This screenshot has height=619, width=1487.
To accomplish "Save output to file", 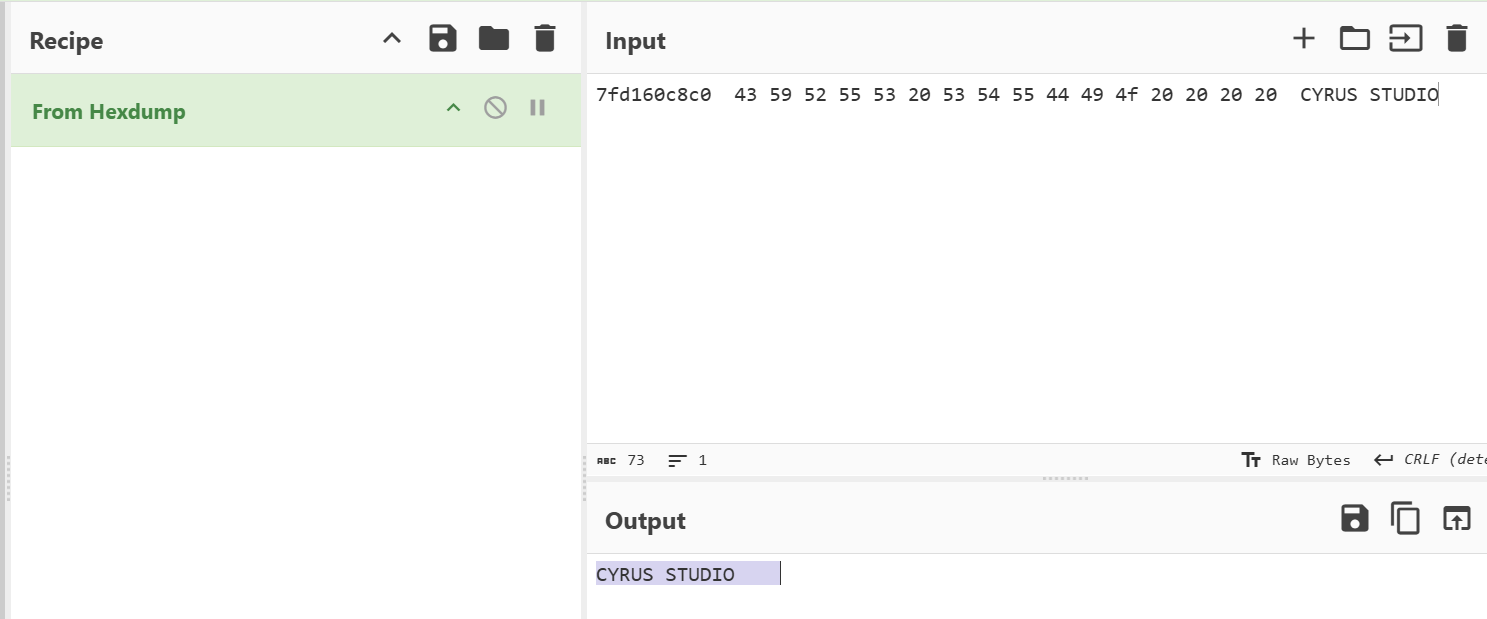I will 1354,518.
